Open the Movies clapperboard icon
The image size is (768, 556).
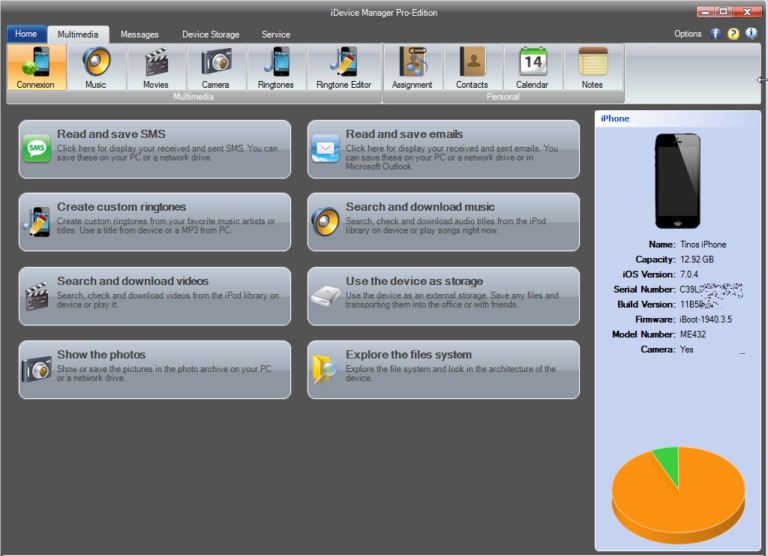[156, 67]
